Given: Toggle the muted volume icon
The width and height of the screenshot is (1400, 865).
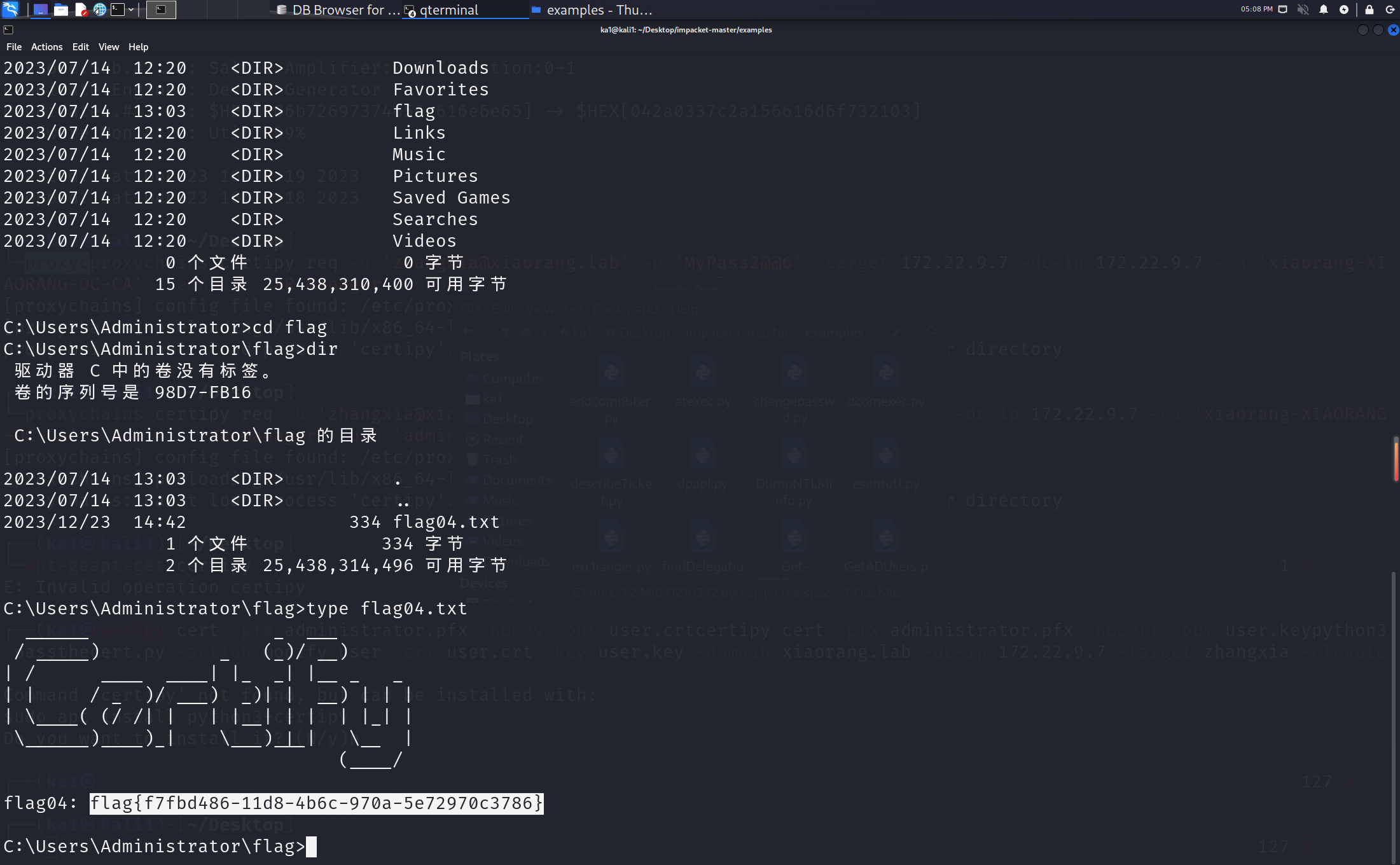Looking at the screenshot, I should point(1303,10).
